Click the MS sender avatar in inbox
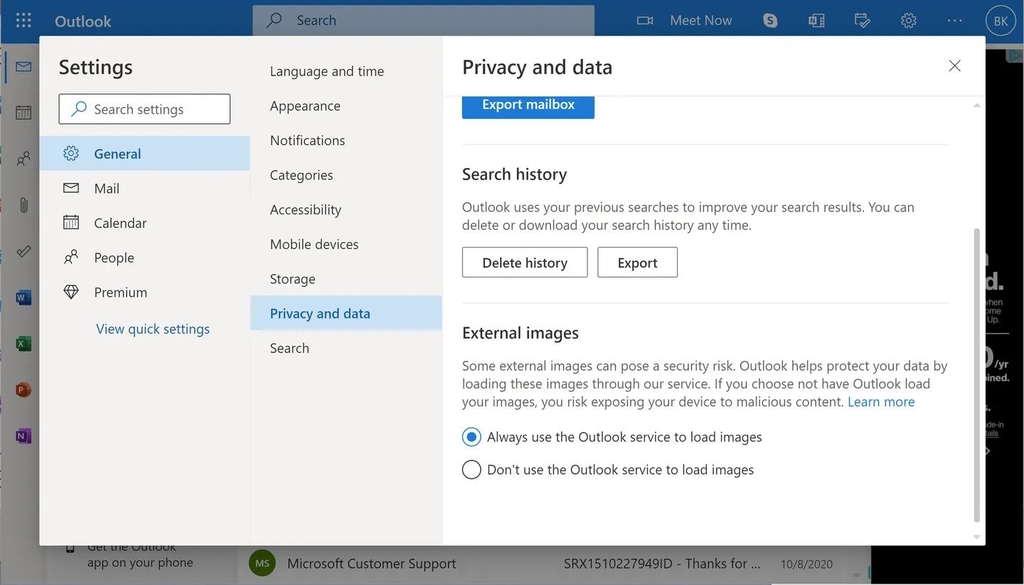Screen dimensions: 1024x585 [262, 563]
